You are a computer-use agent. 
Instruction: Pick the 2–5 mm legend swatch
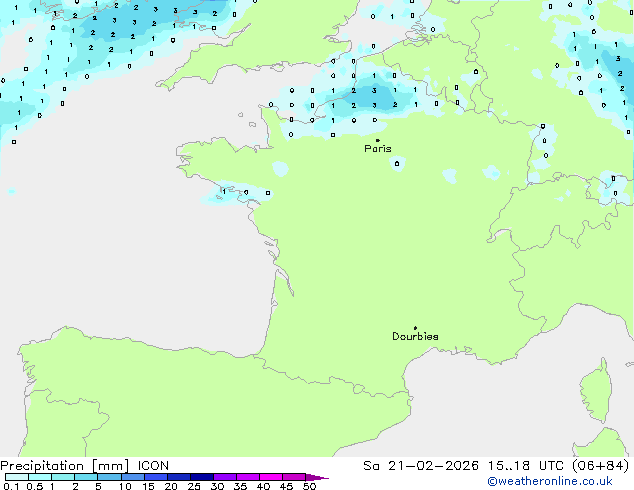(86, 477)
